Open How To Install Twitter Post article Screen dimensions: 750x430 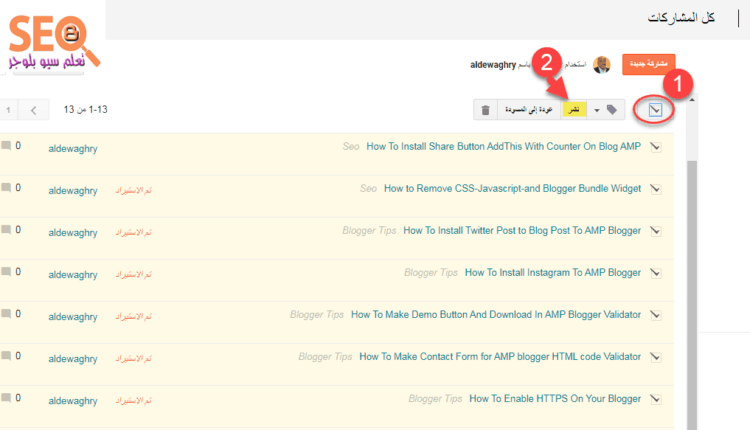tap(522, 231)
